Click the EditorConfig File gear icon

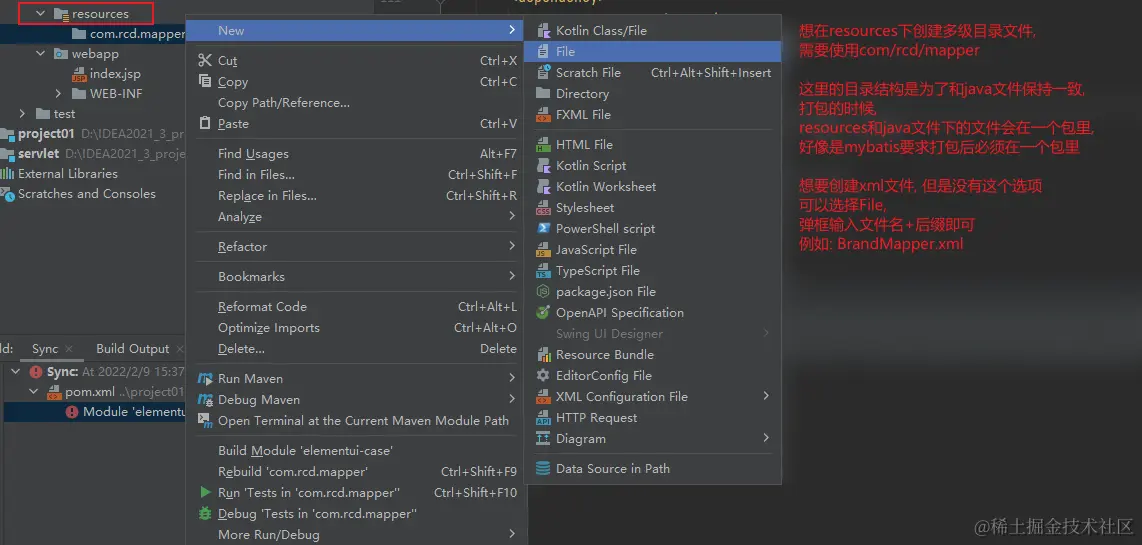(x=543, y=375)
